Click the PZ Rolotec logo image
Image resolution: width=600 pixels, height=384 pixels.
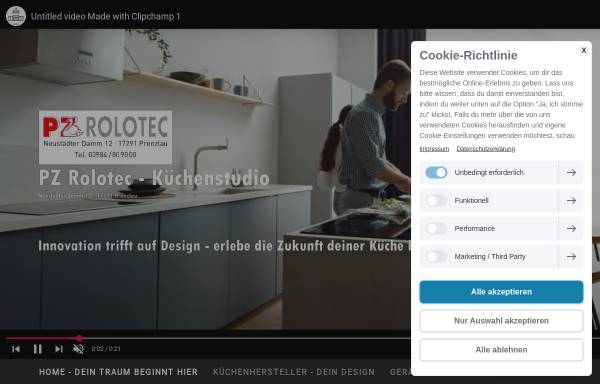(x=105, y=137)
